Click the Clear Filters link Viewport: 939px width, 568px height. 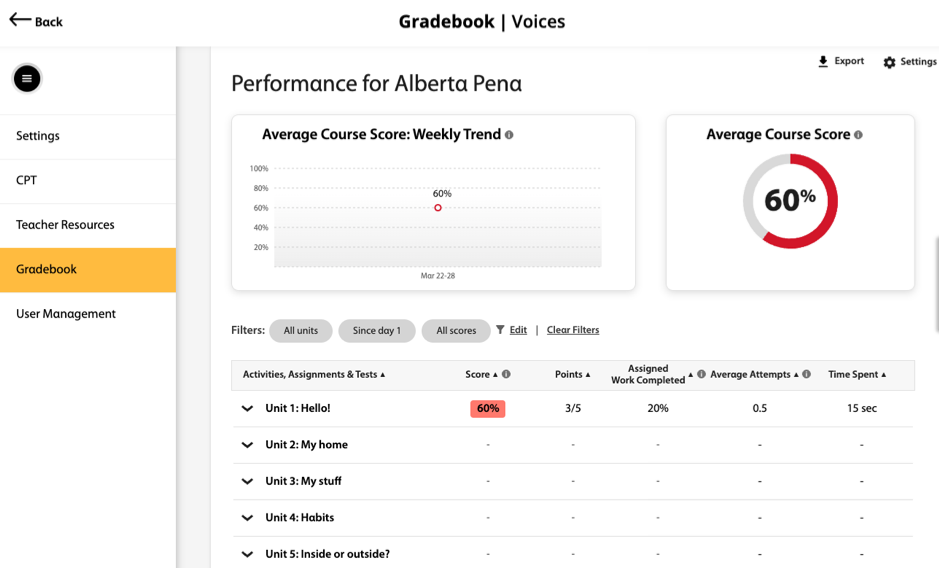pos(573,330)
